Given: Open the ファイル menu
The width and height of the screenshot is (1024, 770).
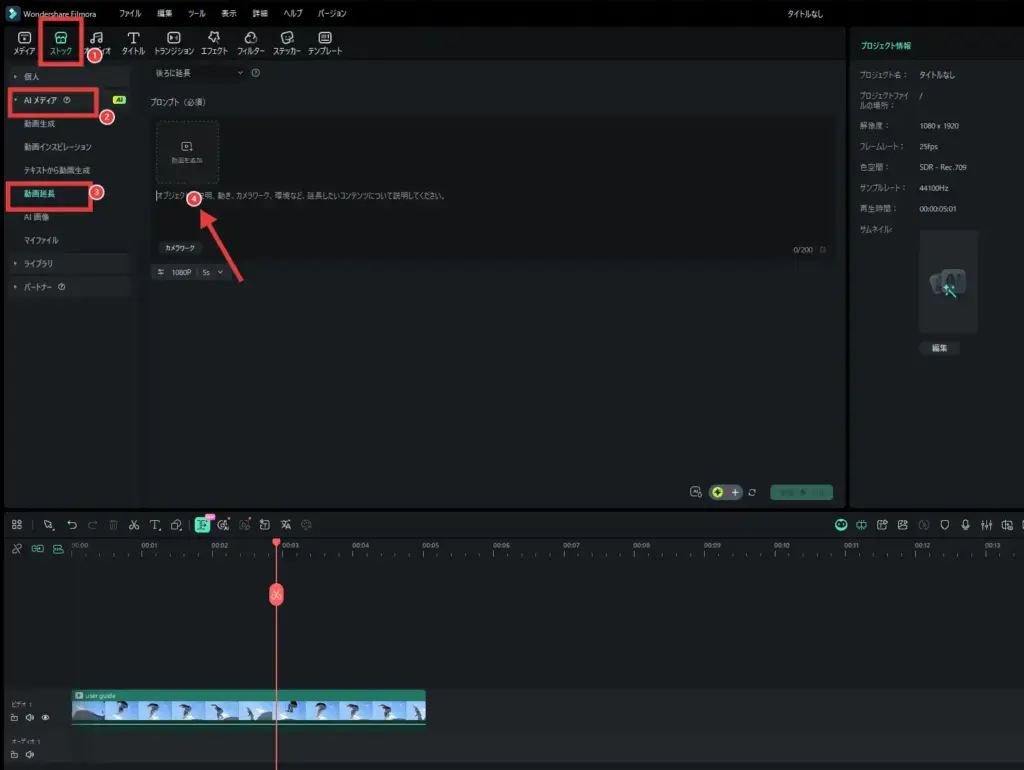Looking at the screenshot, I should click(x=130, y=14).
